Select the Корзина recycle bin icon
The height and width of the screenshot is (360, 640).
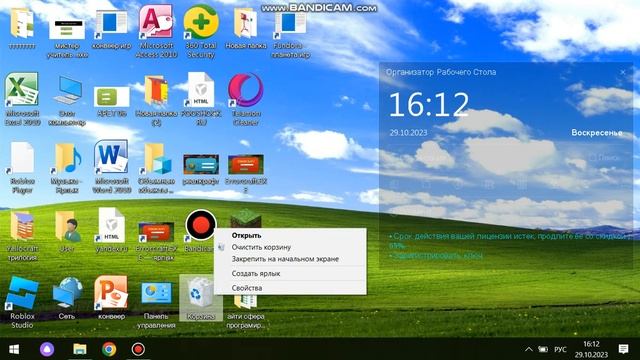(200, 297)
